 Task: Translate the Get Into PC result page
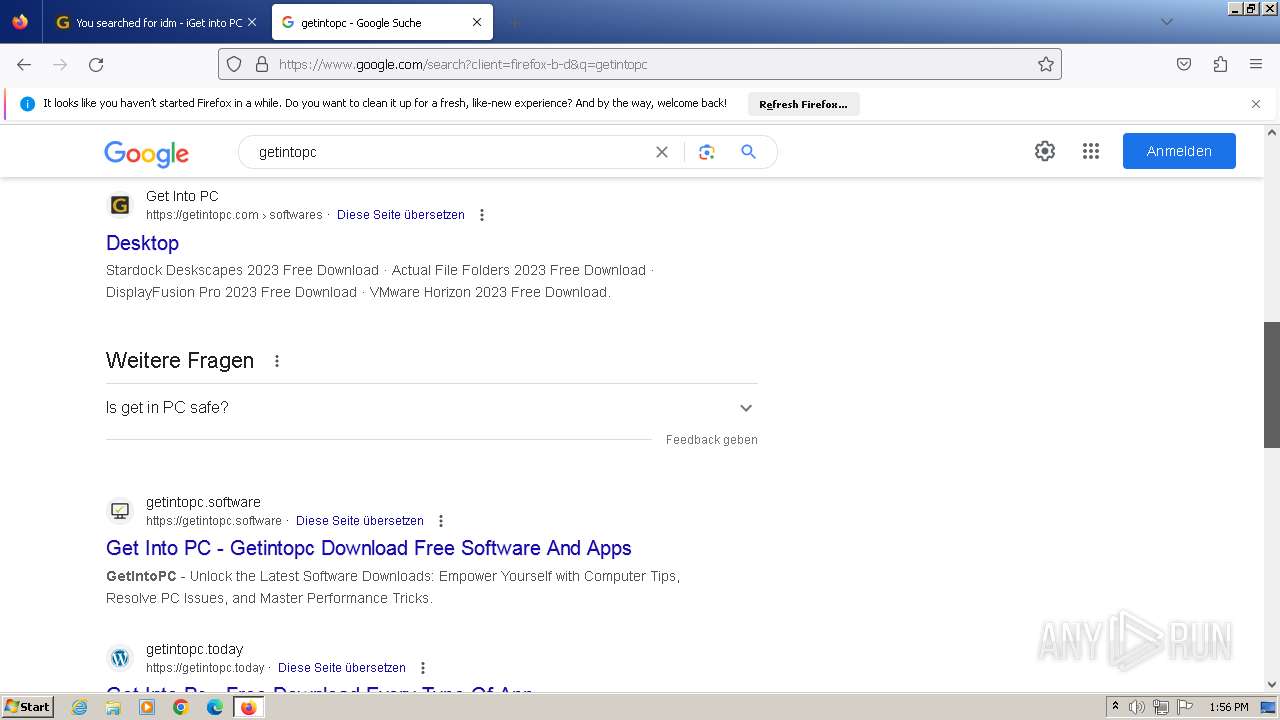point(401,215)
